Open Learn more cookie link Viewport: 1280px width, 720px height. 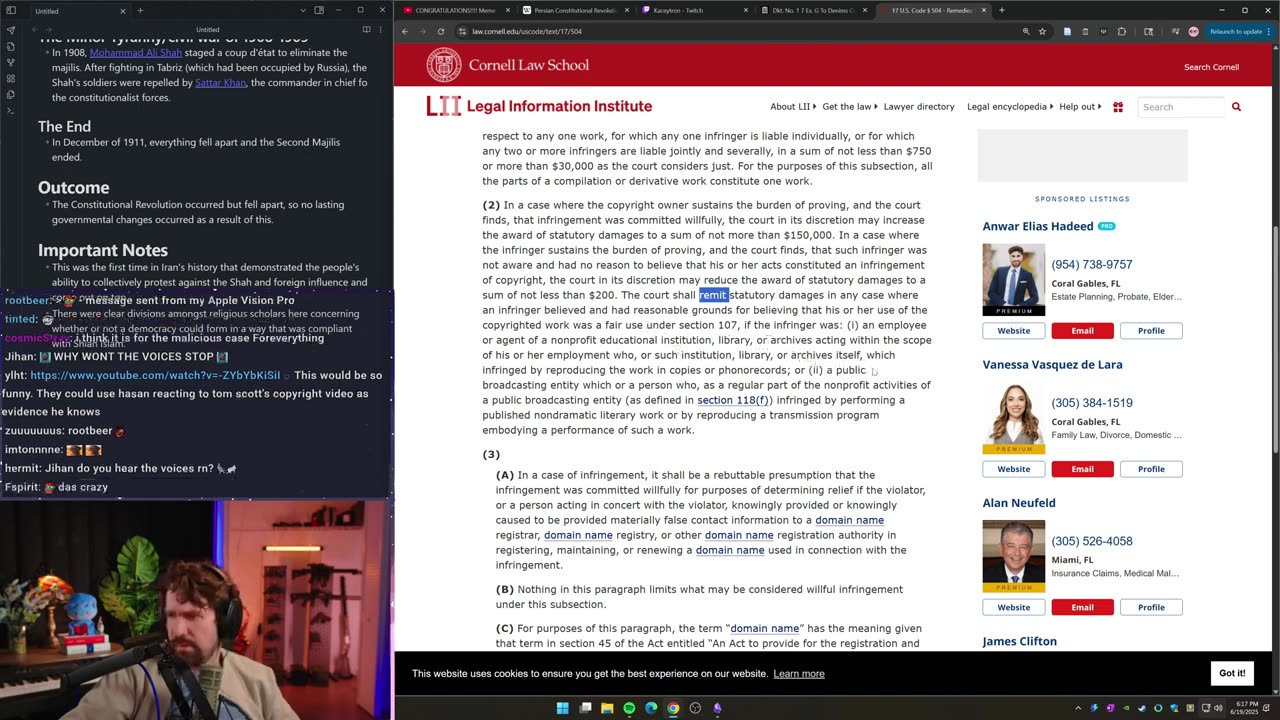[x=799, y=674]
